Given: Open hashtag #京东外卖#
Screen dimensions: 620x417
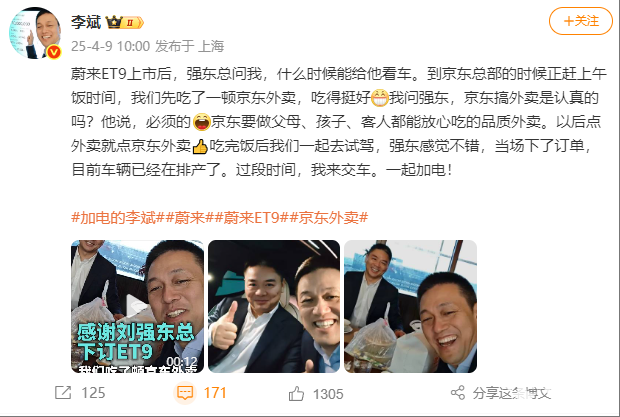Looking at the screenshot, I should tap(329, 217).
